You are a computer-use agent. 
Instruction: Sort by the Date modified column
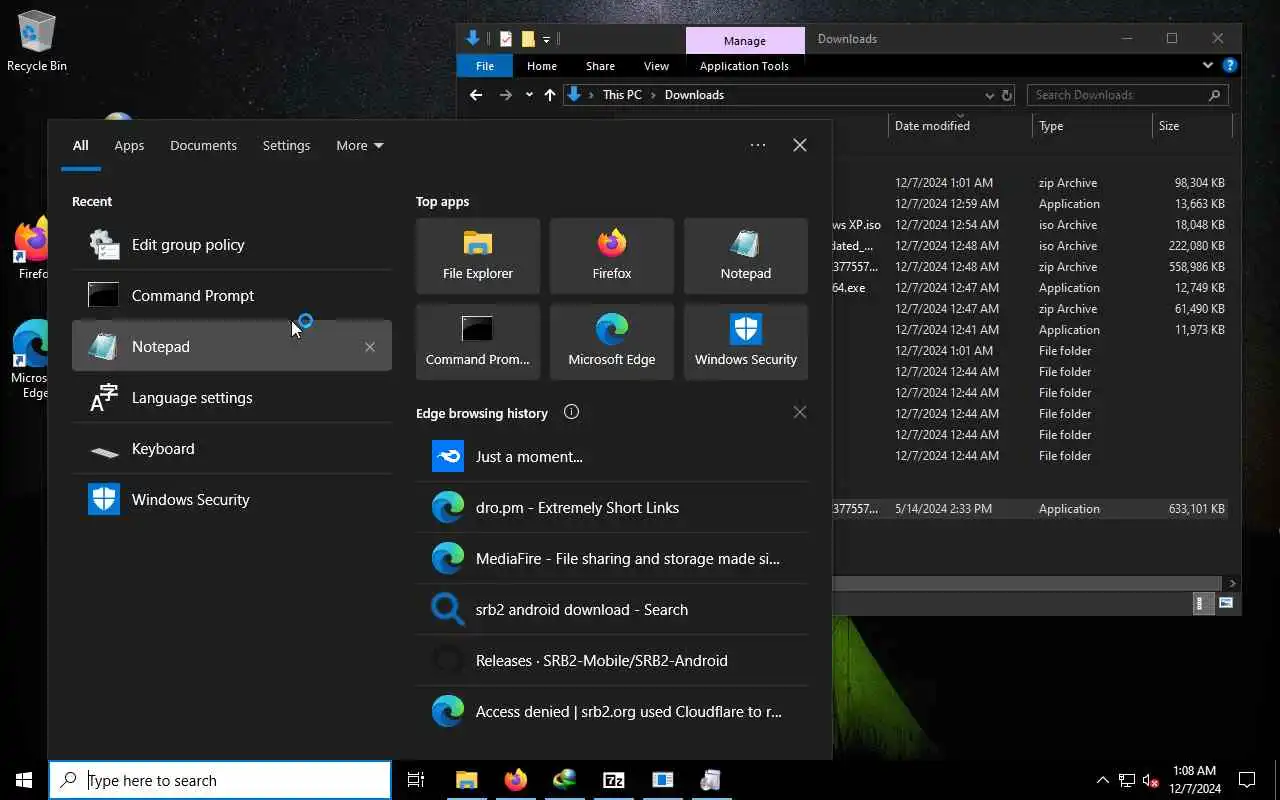(x=960, y=126)
